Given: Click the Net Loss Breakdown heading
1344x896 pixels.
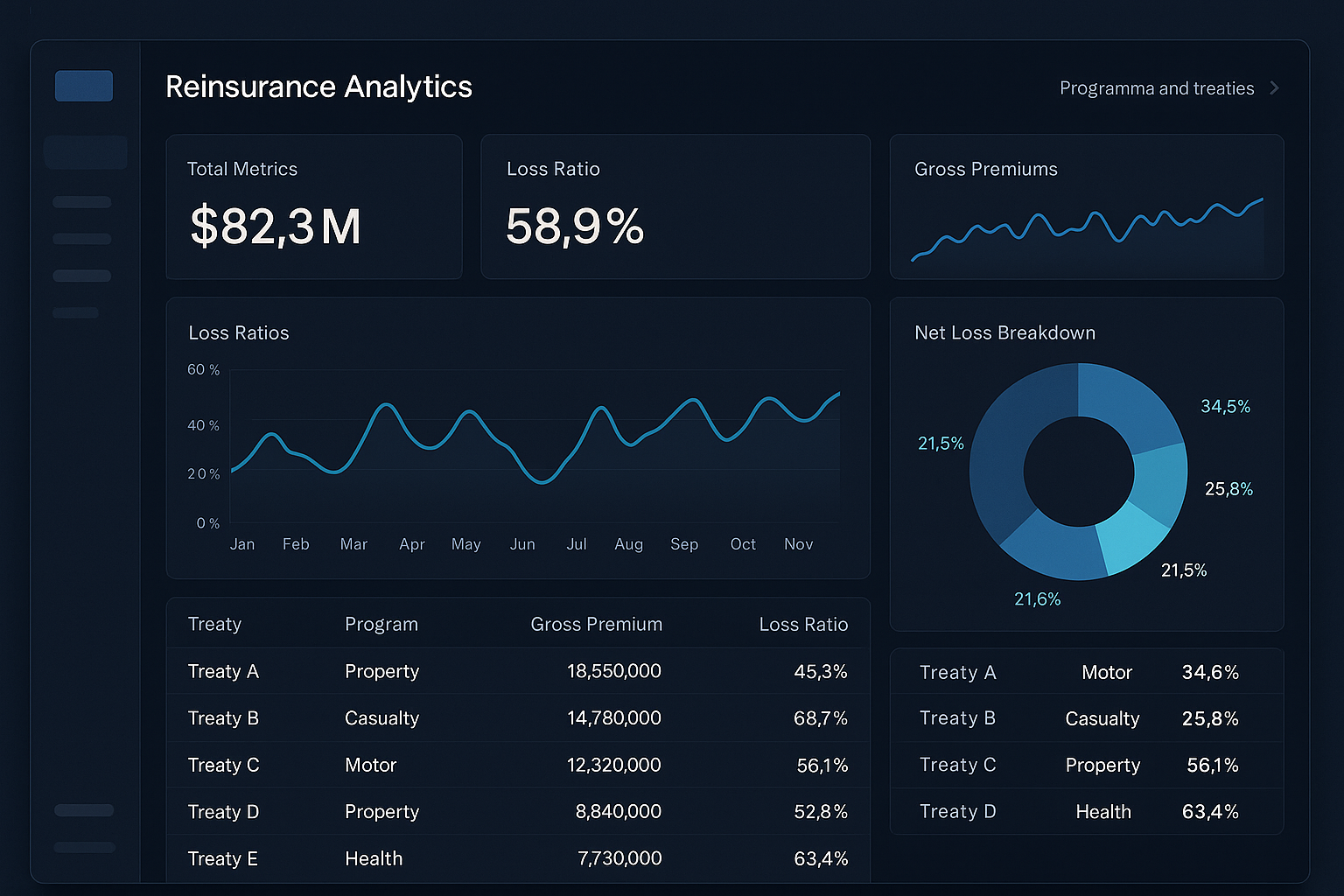Looking at the screenshot, I should tap(1004, 332).
